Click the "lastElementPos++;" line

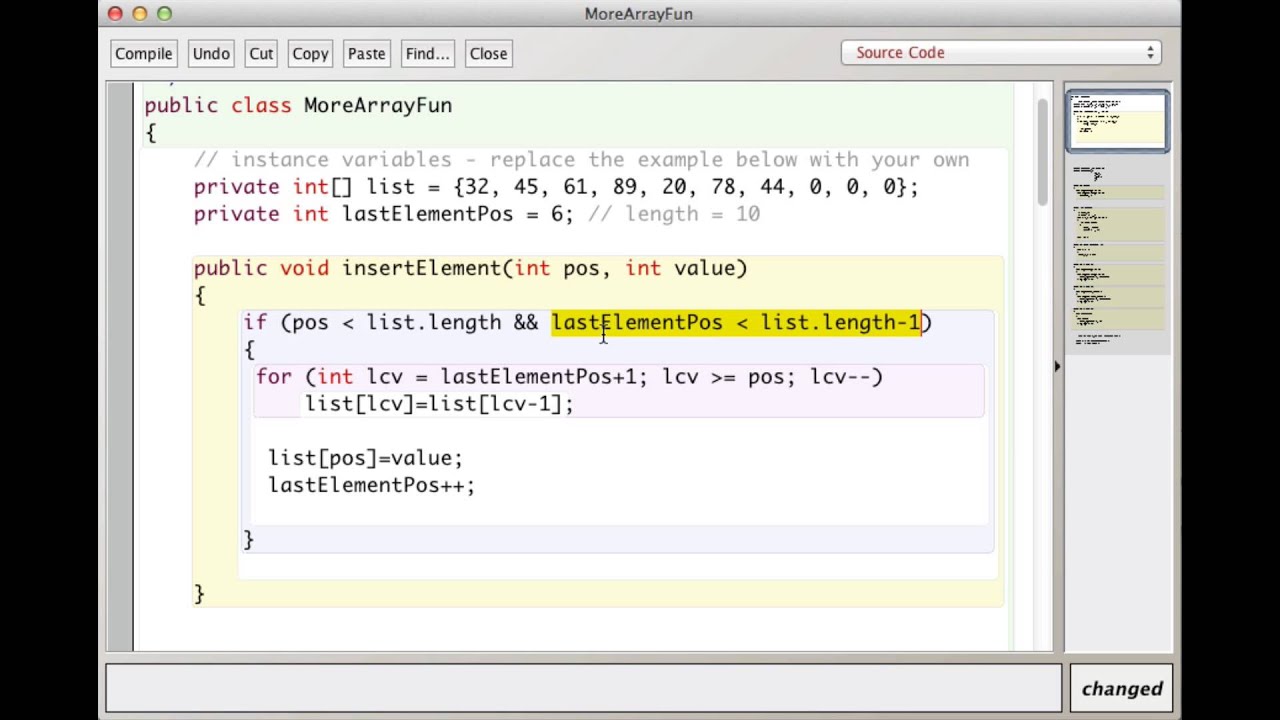371,484
